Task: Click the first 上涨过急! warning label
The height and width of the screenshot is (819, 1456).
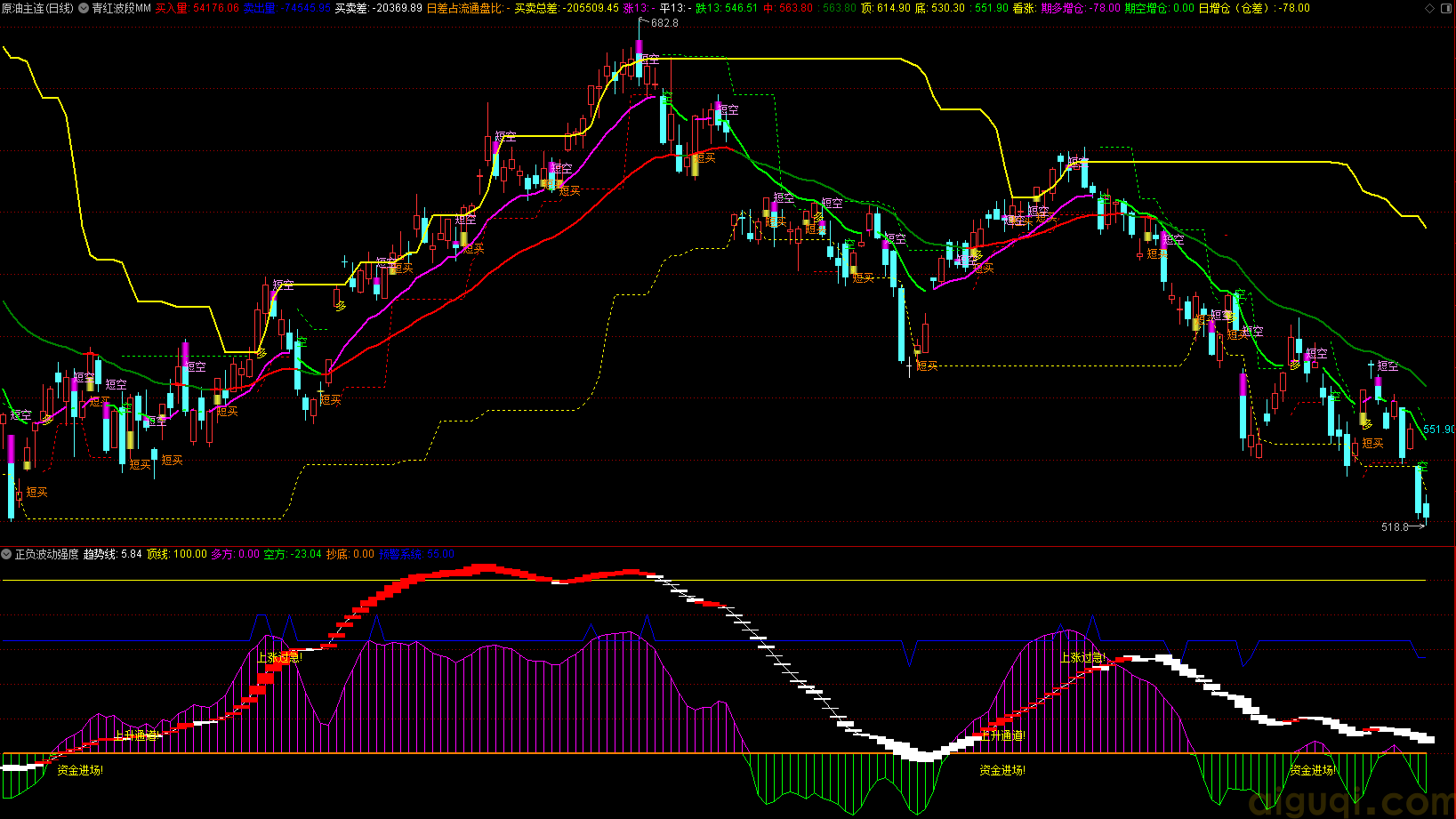Action: pos(279,658)
